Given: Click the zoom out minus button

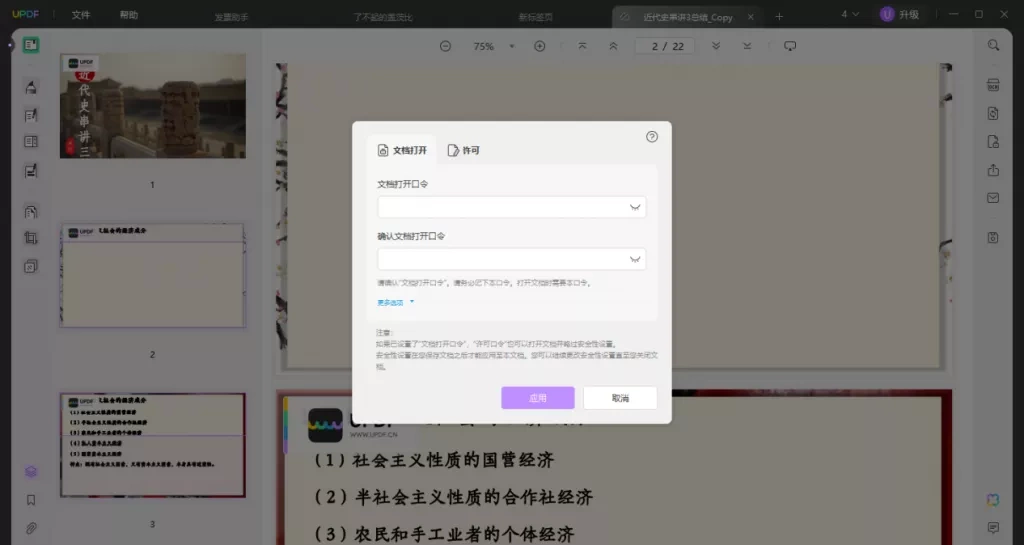Looking at the screenshot, I should 445,46.
